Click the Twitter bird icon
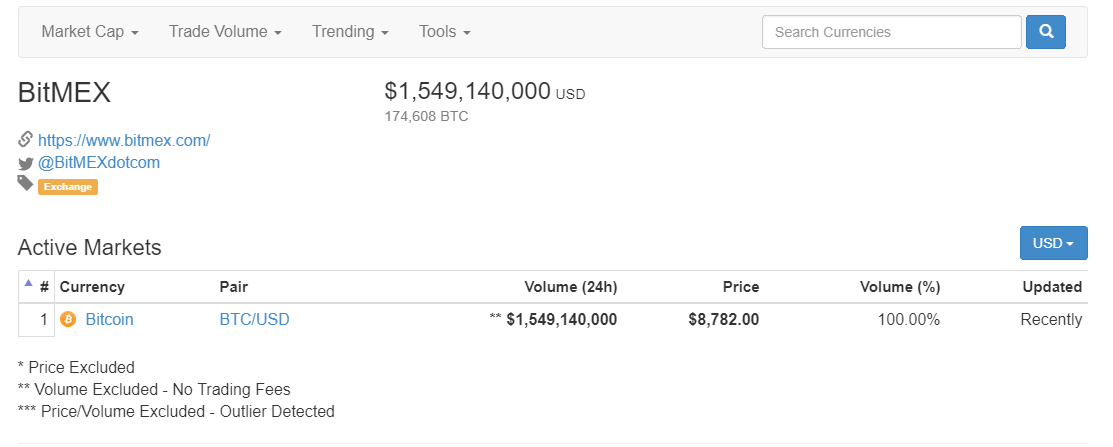The width and height of the screenshot is (1113, 447). (26, 163)
